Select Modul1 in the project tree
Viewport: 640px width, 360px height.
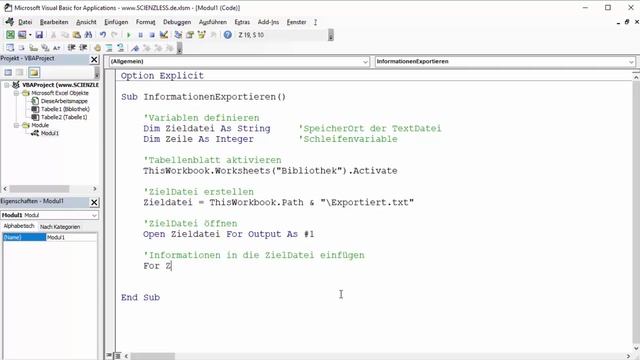tap(49, 133)
